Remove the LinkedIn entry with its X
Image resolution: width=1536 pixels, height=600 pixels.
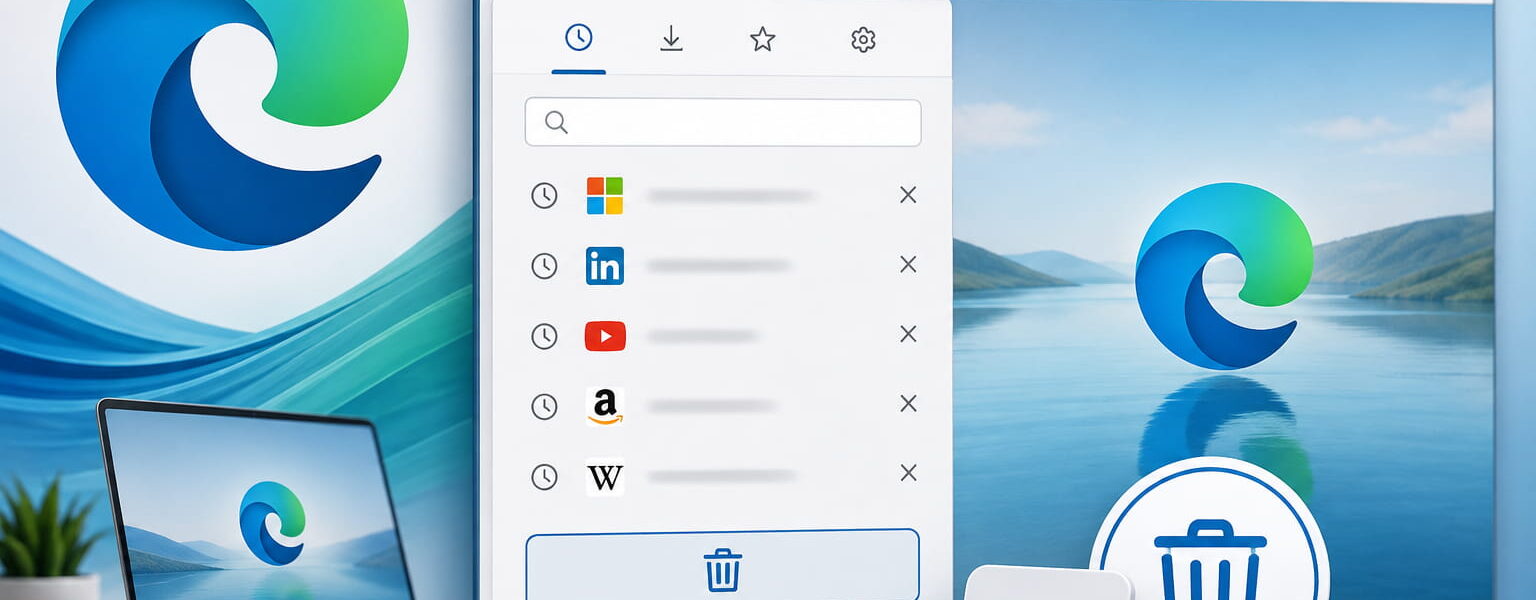point(908,264)
